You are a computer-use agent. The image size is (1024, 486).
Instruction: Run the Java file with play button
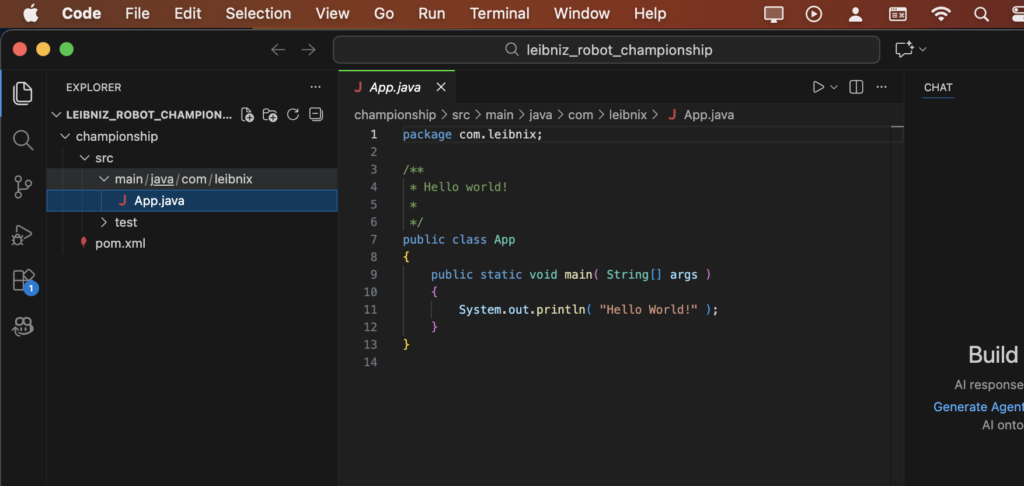[819, 87]
